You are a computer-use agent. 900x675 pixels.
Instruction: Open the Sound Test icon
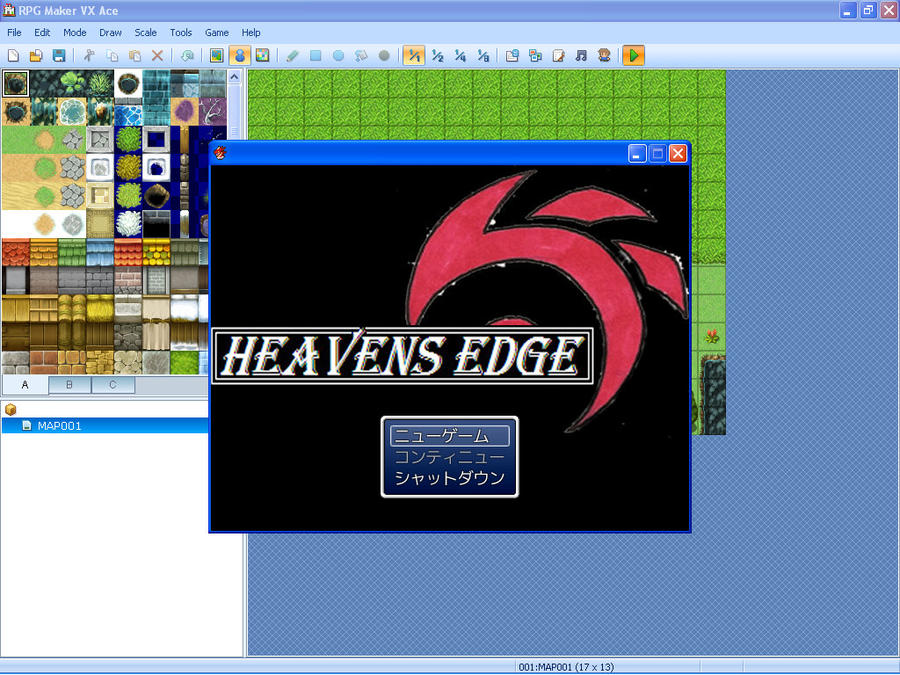click(x=581, y=55)
